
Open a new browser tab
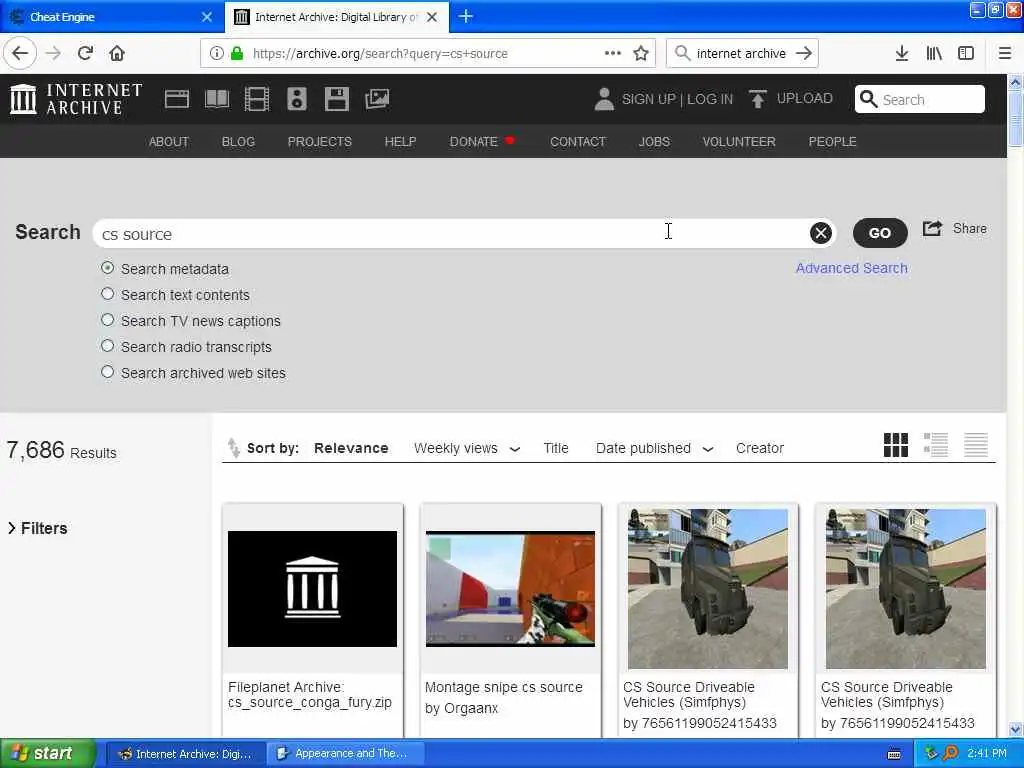466,16
